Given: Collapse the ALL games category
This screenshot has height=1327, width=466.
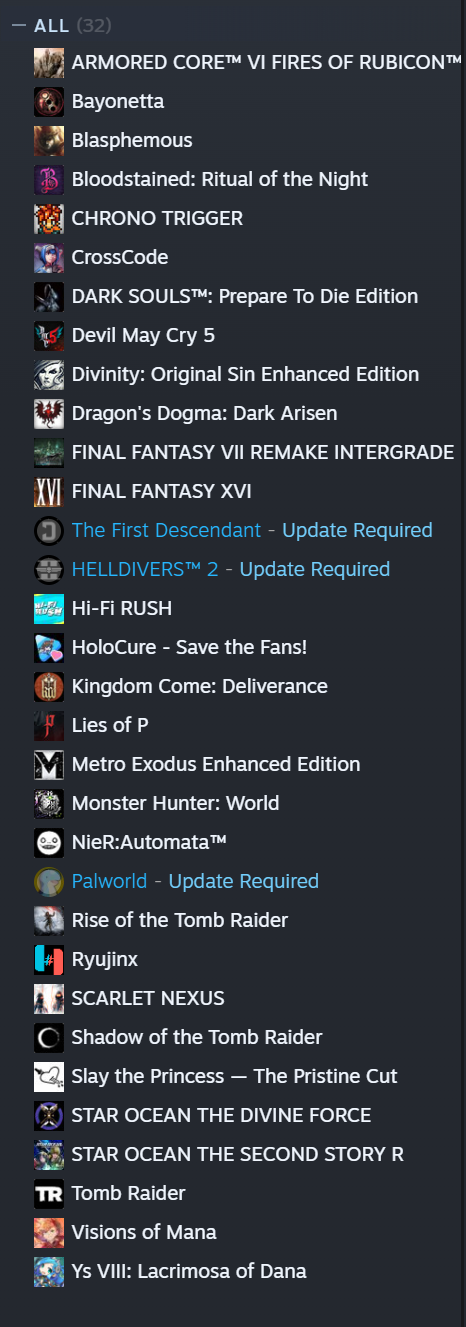Looking at the screenshot, I should pos(19,25).
